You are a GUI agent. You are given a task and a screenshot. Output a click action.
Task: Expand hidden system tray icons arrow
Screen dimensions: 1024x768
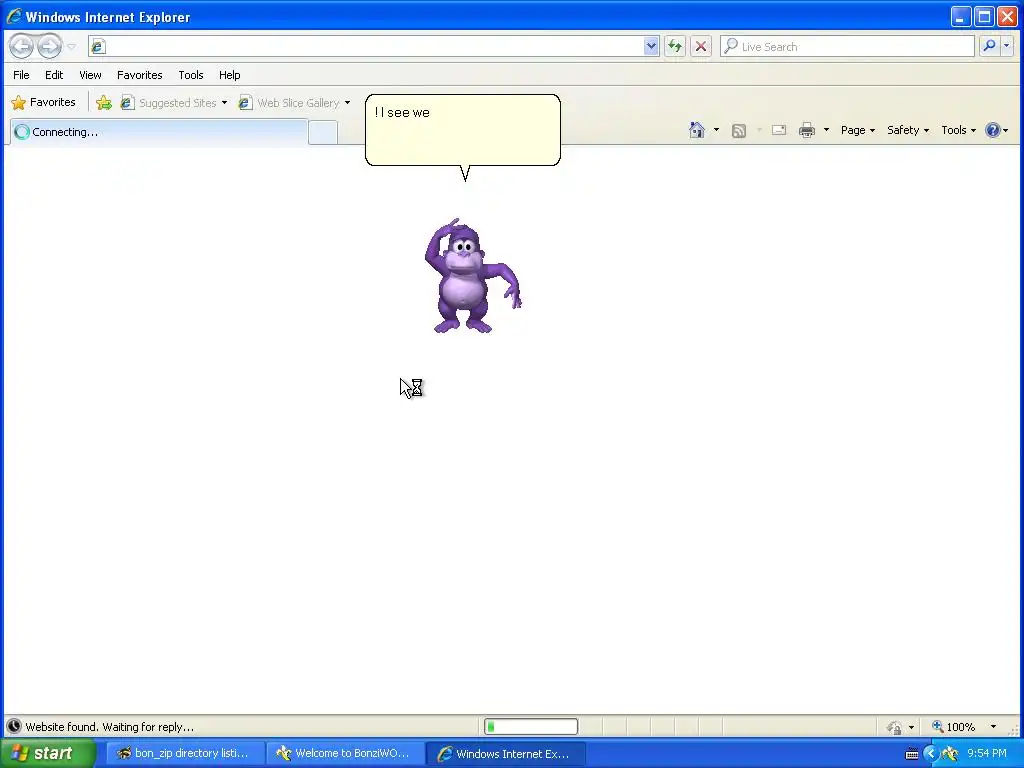tap(931, 754)
